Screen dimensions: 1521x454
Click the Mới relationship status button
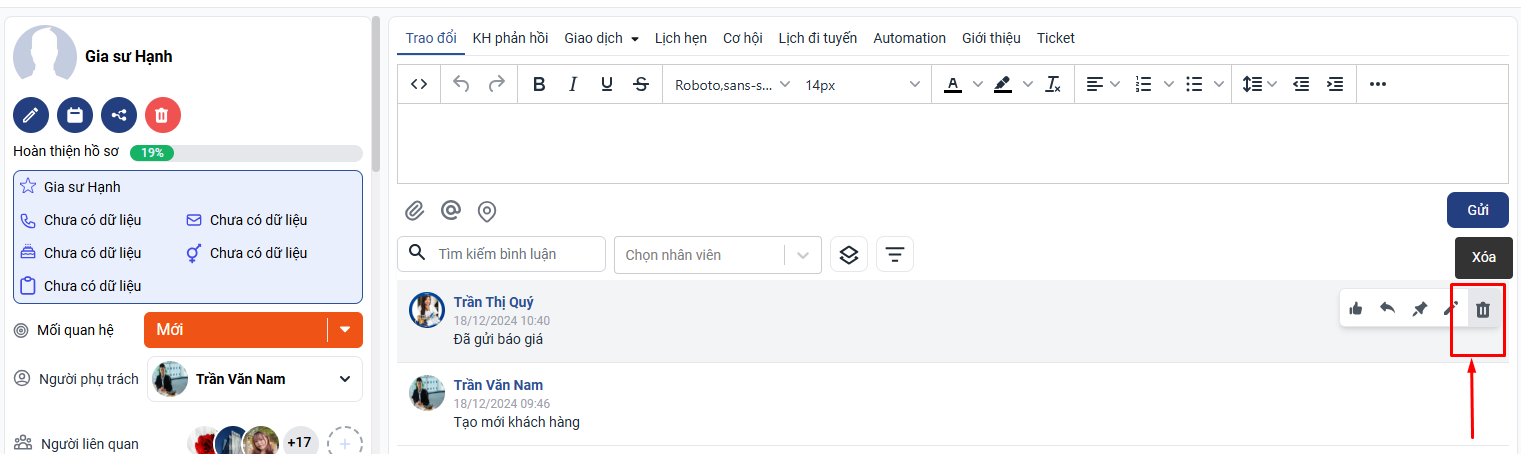[236, 330]
